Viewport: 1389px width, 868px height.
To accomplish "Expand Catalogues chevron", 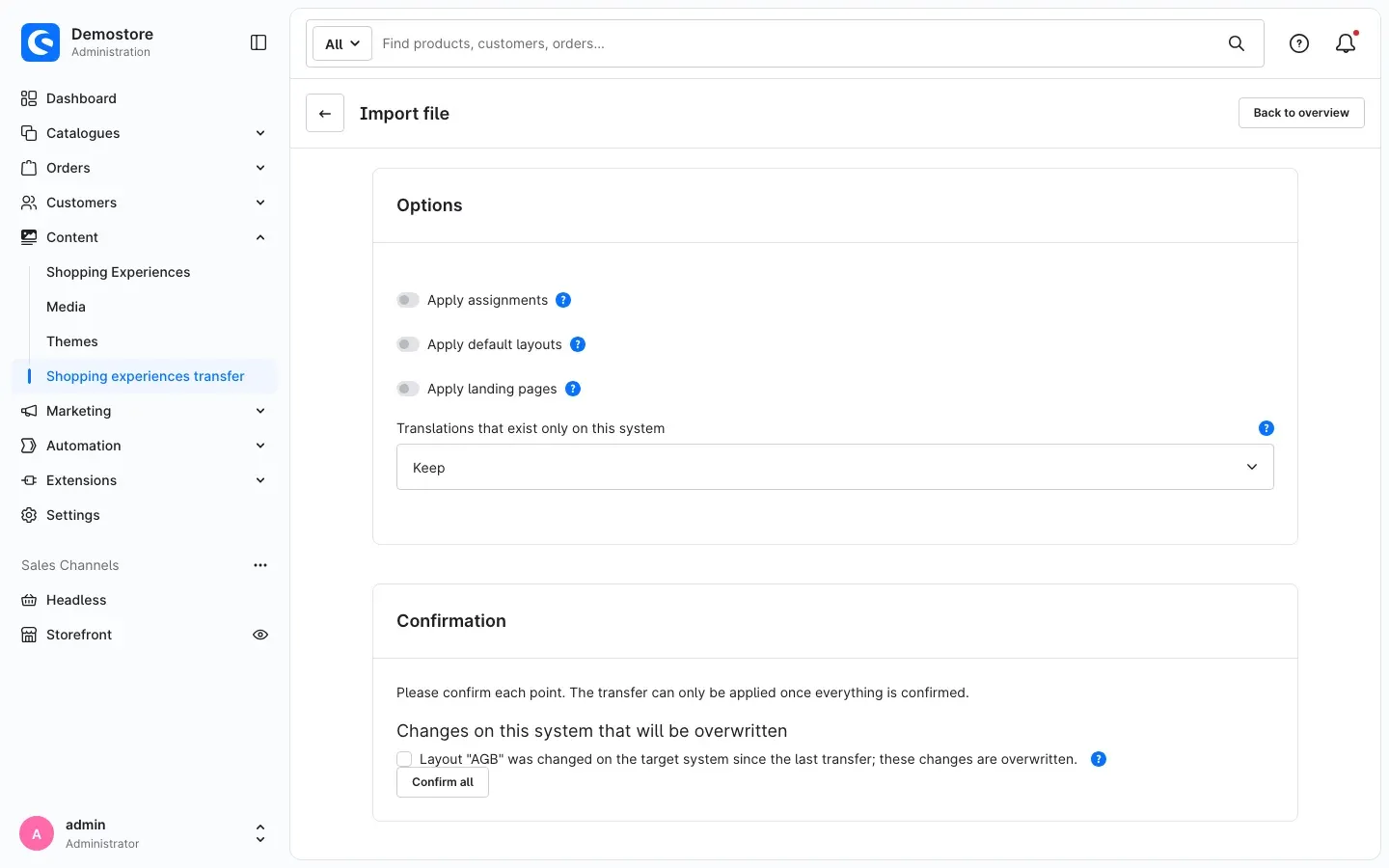I will click(x=260, y=133).
